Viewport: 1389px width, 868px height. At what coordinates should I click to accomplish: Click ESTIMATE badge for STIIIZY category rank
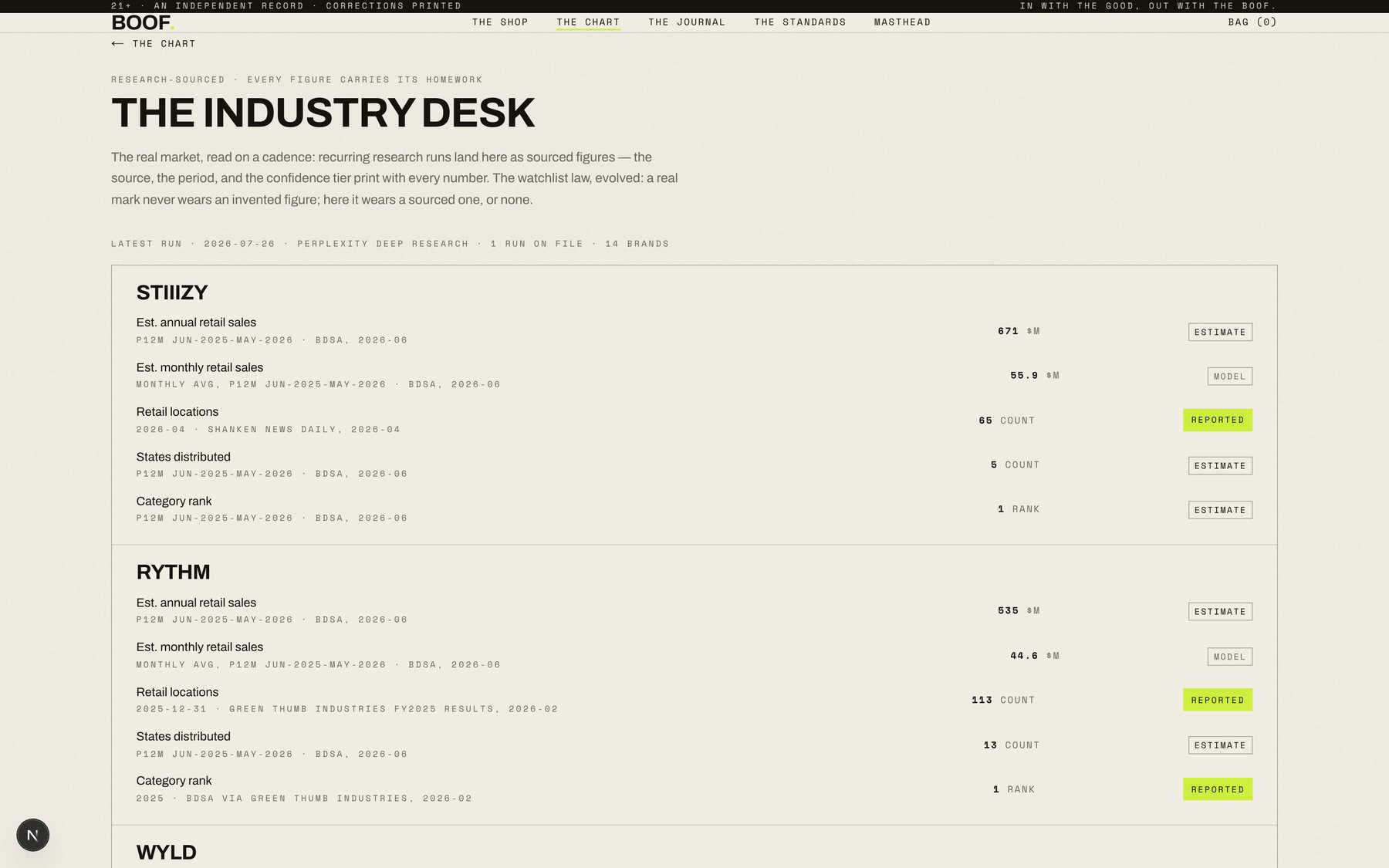point(1220,510)
